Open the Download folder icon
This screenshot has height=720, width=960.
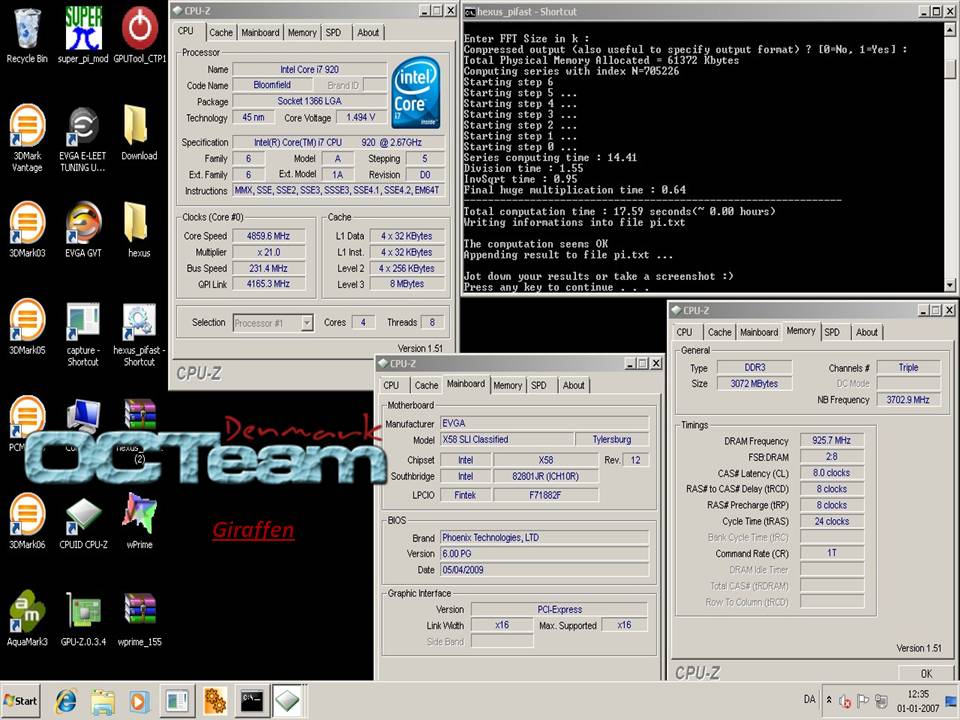pos(138,132)
